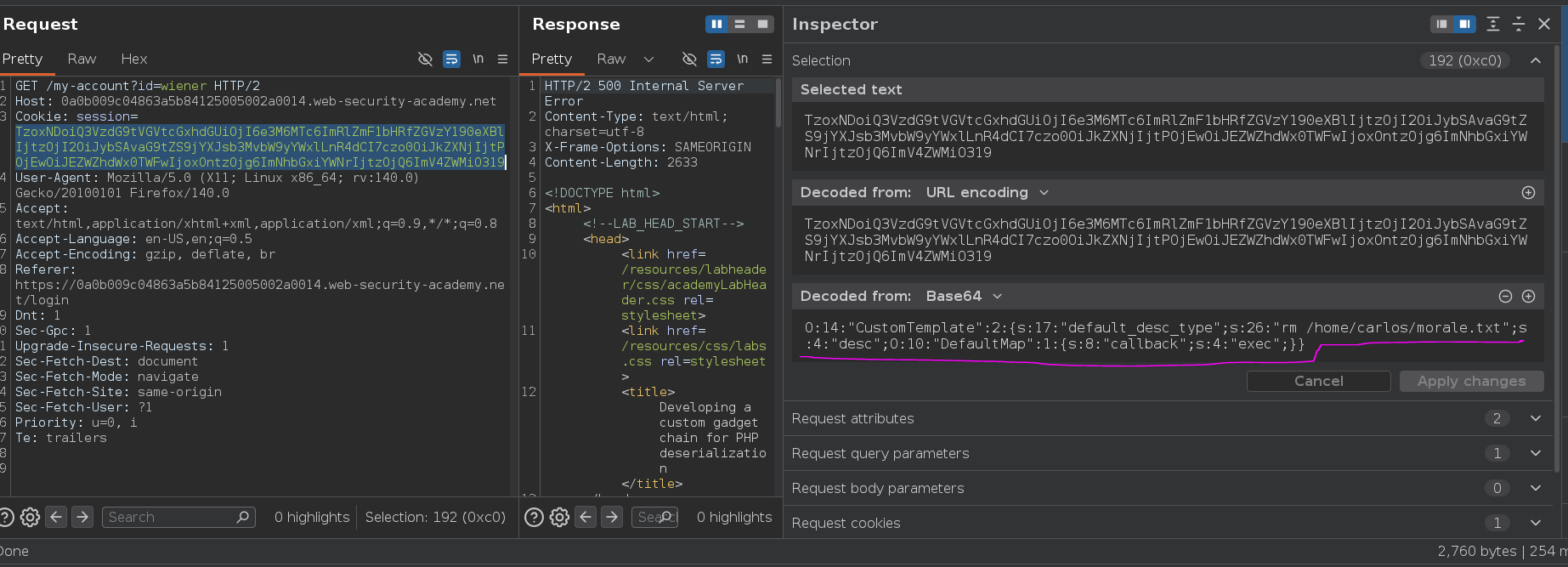Go to previous search match in Request

point(56,517)
